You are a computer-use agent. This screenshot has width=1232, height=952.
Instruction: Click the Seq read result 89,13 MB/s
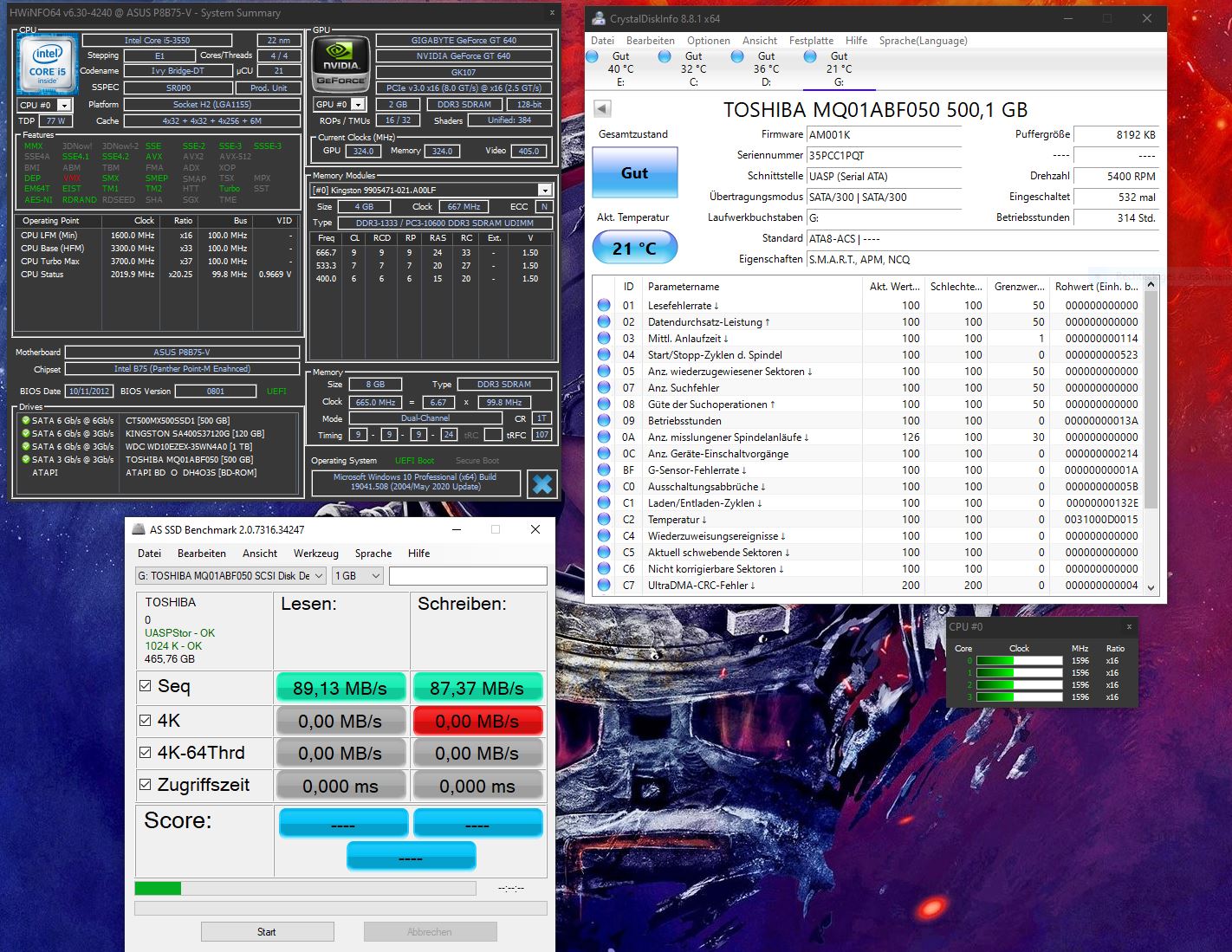pos(340,688)
